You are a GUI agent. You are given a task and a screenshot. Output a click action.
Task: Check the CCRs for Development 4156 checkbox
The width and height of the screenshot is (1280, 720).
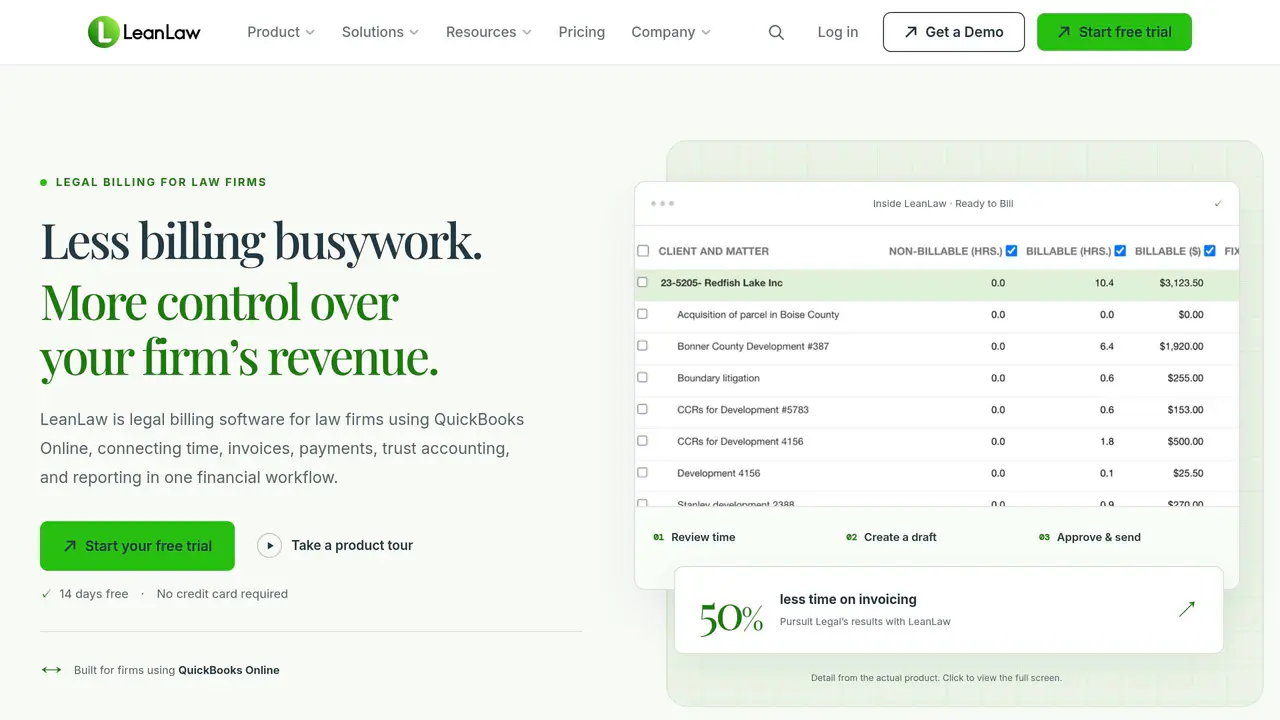[x=643, y=441]
